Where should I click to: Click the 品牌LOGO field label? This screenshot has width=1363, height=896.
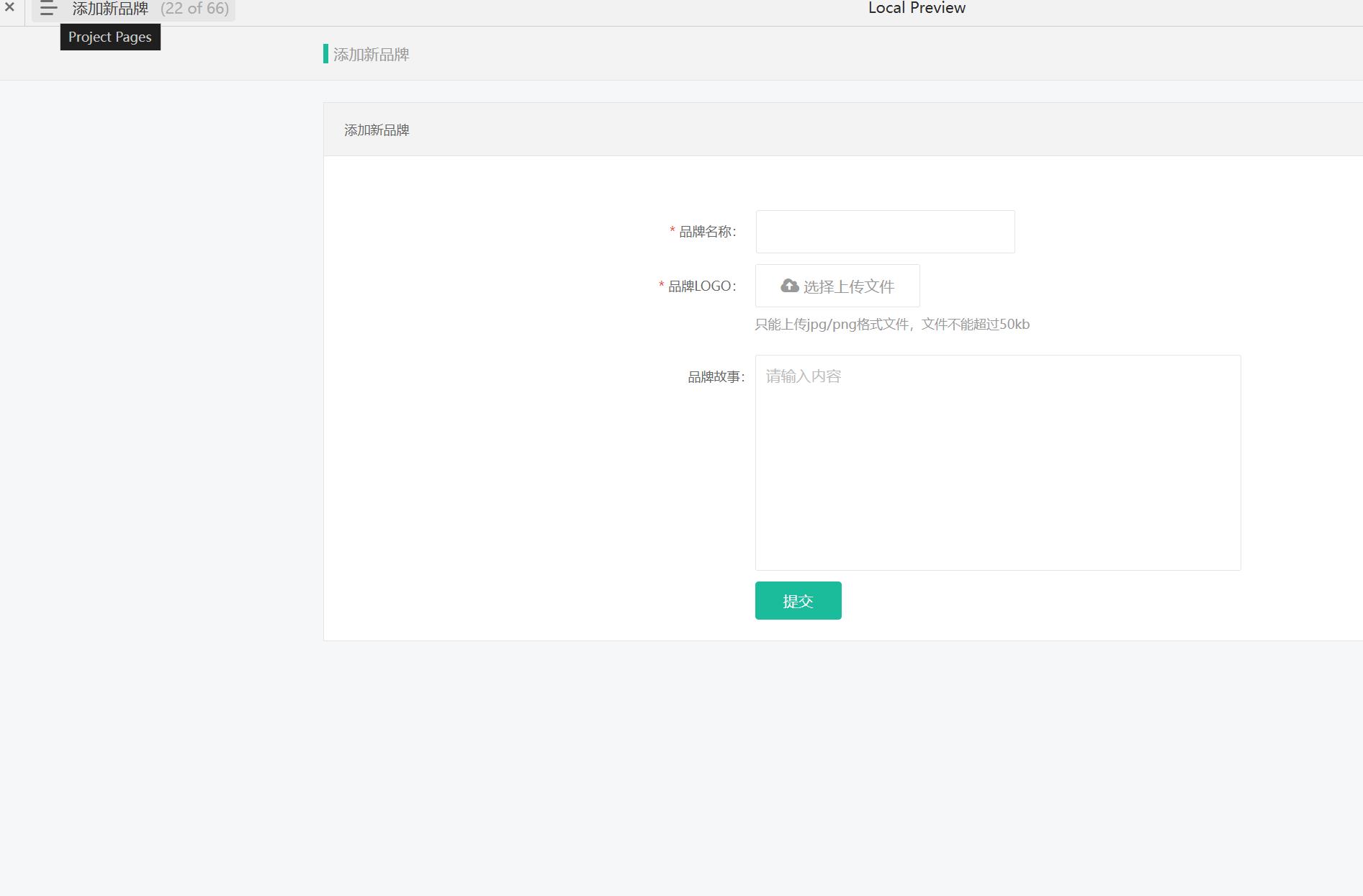[702, 286]
